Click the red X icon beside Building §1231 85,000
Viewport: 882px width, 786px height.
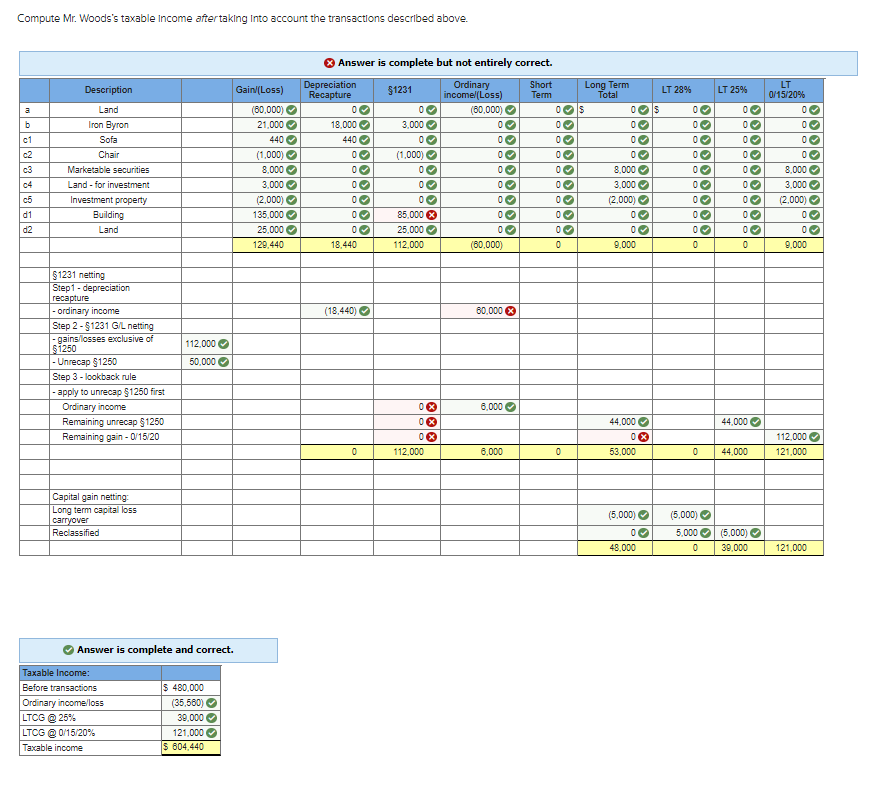coord(431,215)
